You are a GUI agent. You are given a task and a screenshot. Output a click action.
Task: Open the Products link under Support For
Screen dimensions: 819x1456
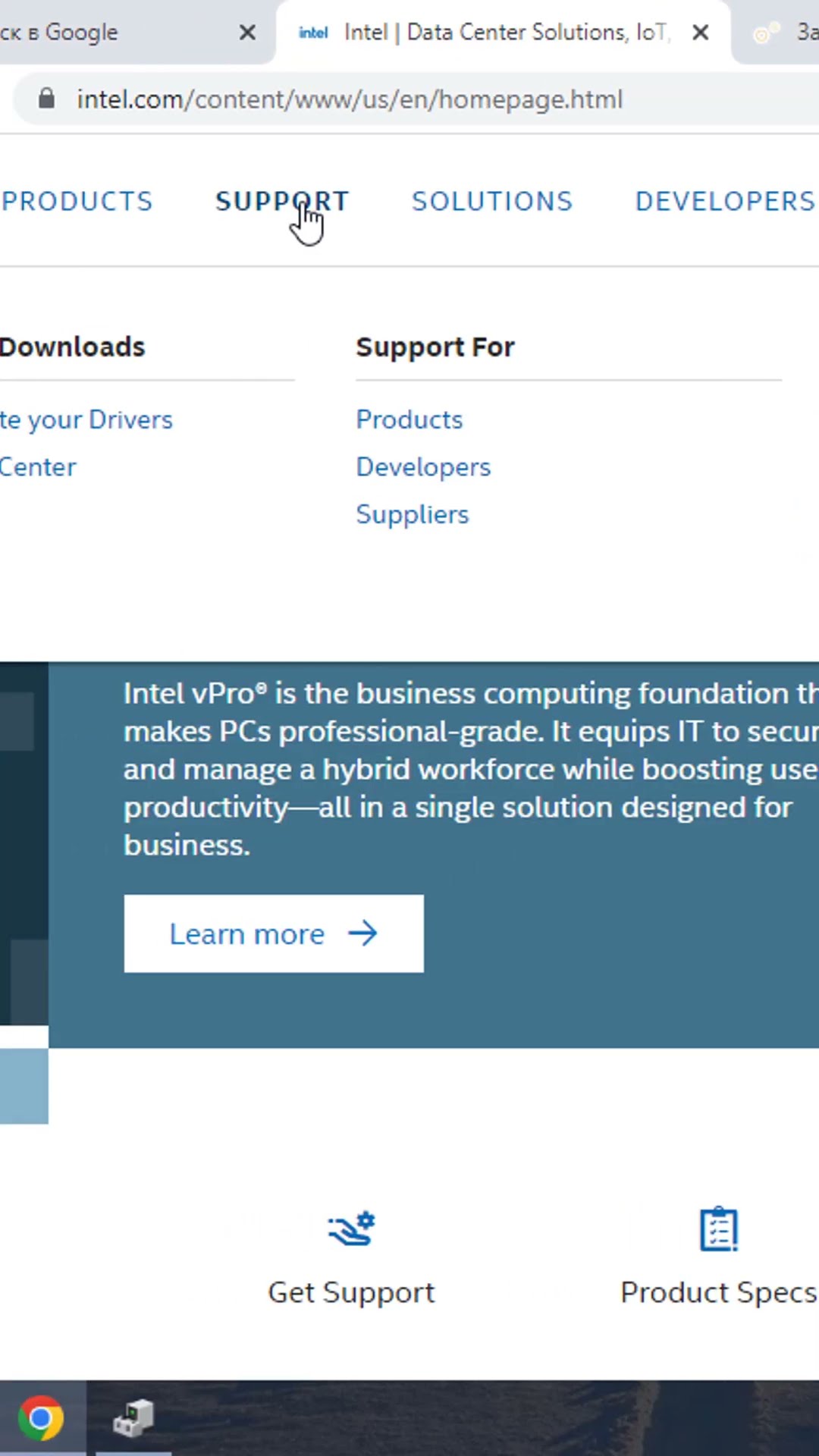[x=409, y=420]
